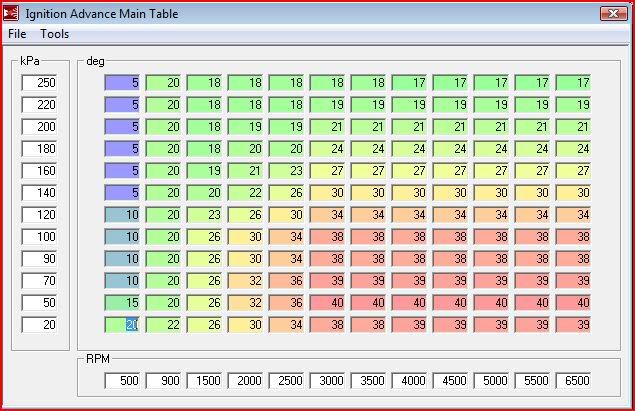Select the red cell at 50 kPa, 6500 RPM
The width and height of the screenshot is (635, 411).
tap(573, 302)
